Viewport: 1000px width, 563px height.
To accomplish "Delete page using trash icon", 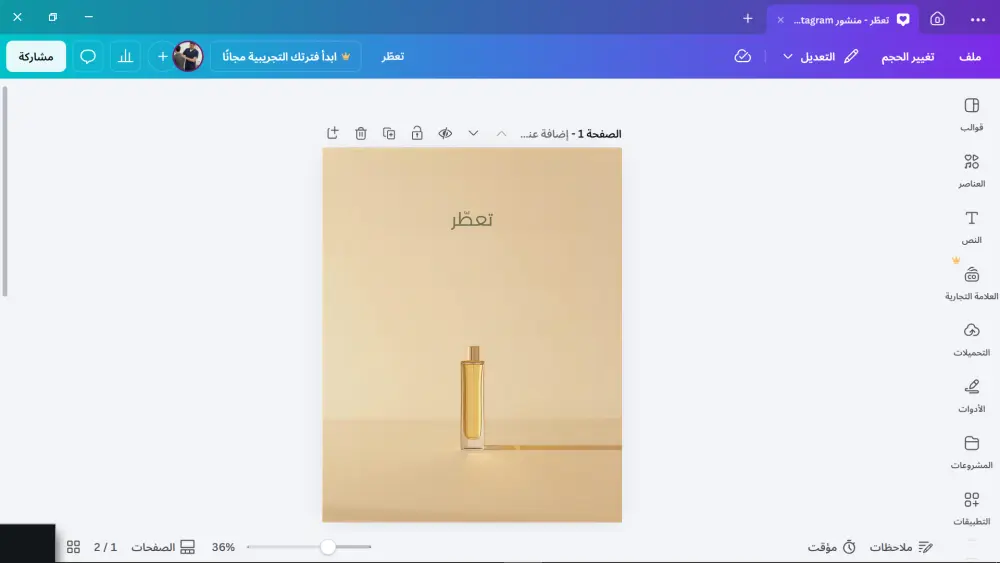I will point(361,133).
